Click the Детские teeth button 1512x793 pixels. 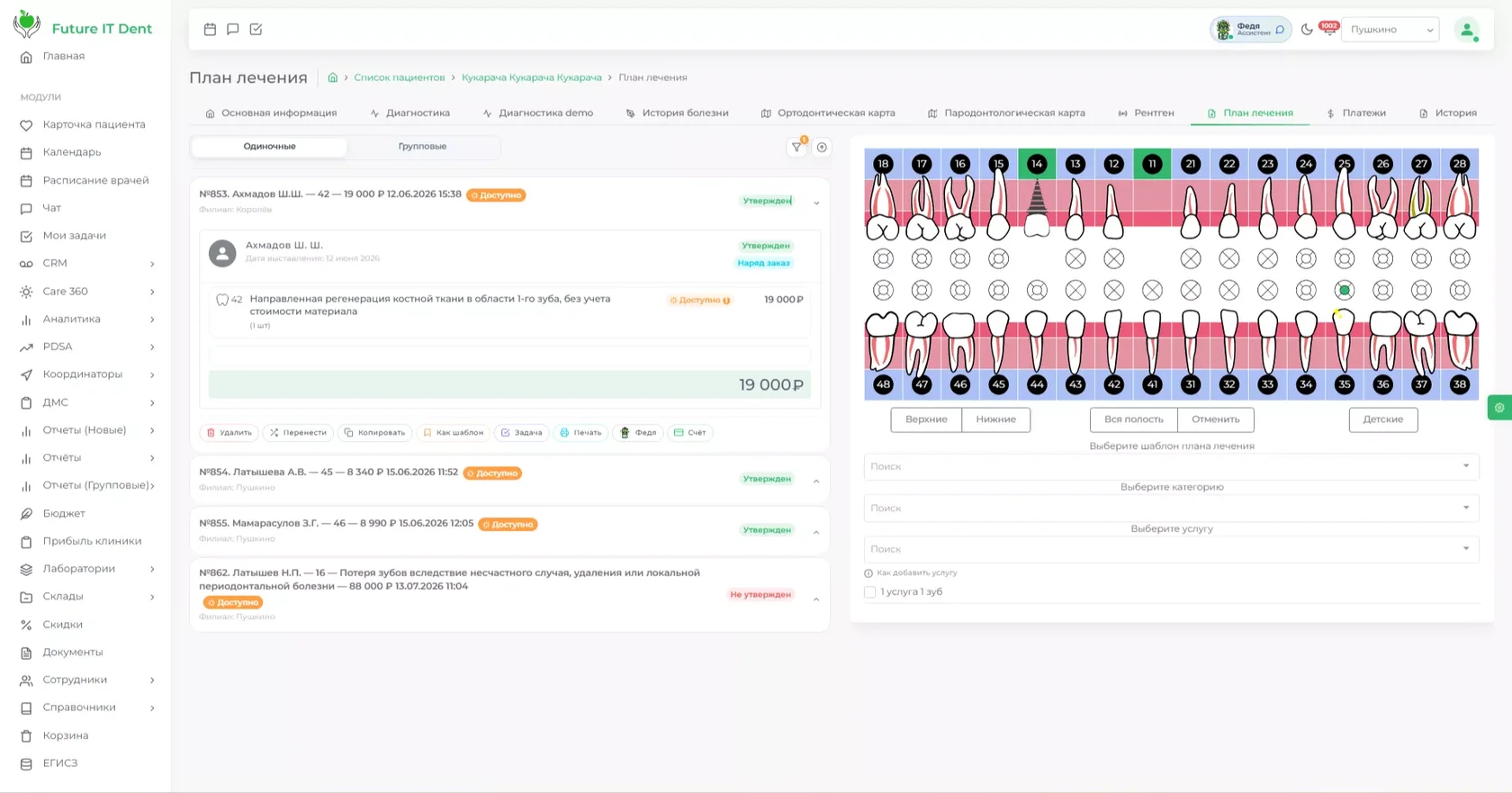[x=1383, y=419]
